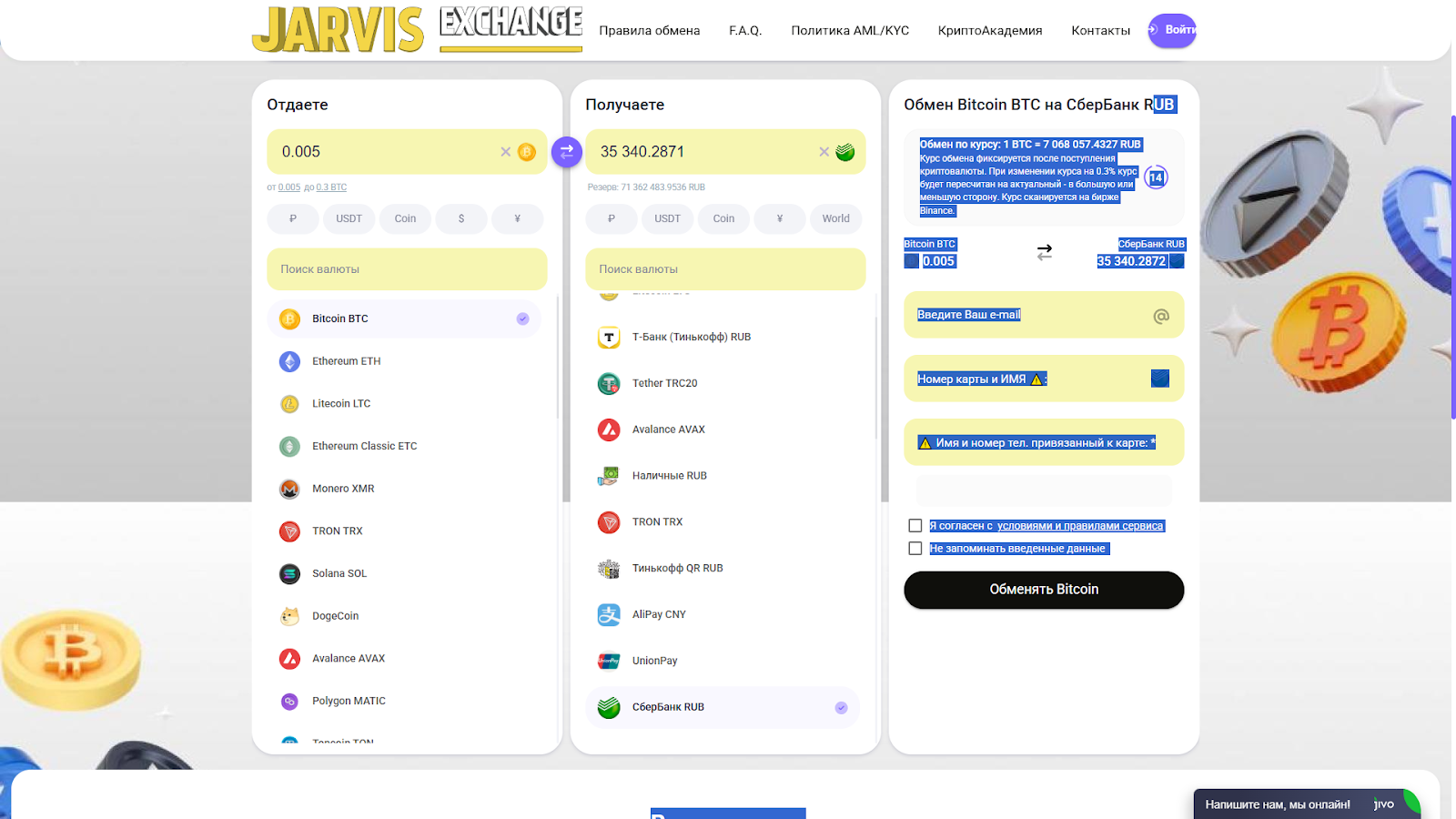The image size is (1456, 819).
Task: Select the Ethereum ETH icon
Action: (289, 361)
